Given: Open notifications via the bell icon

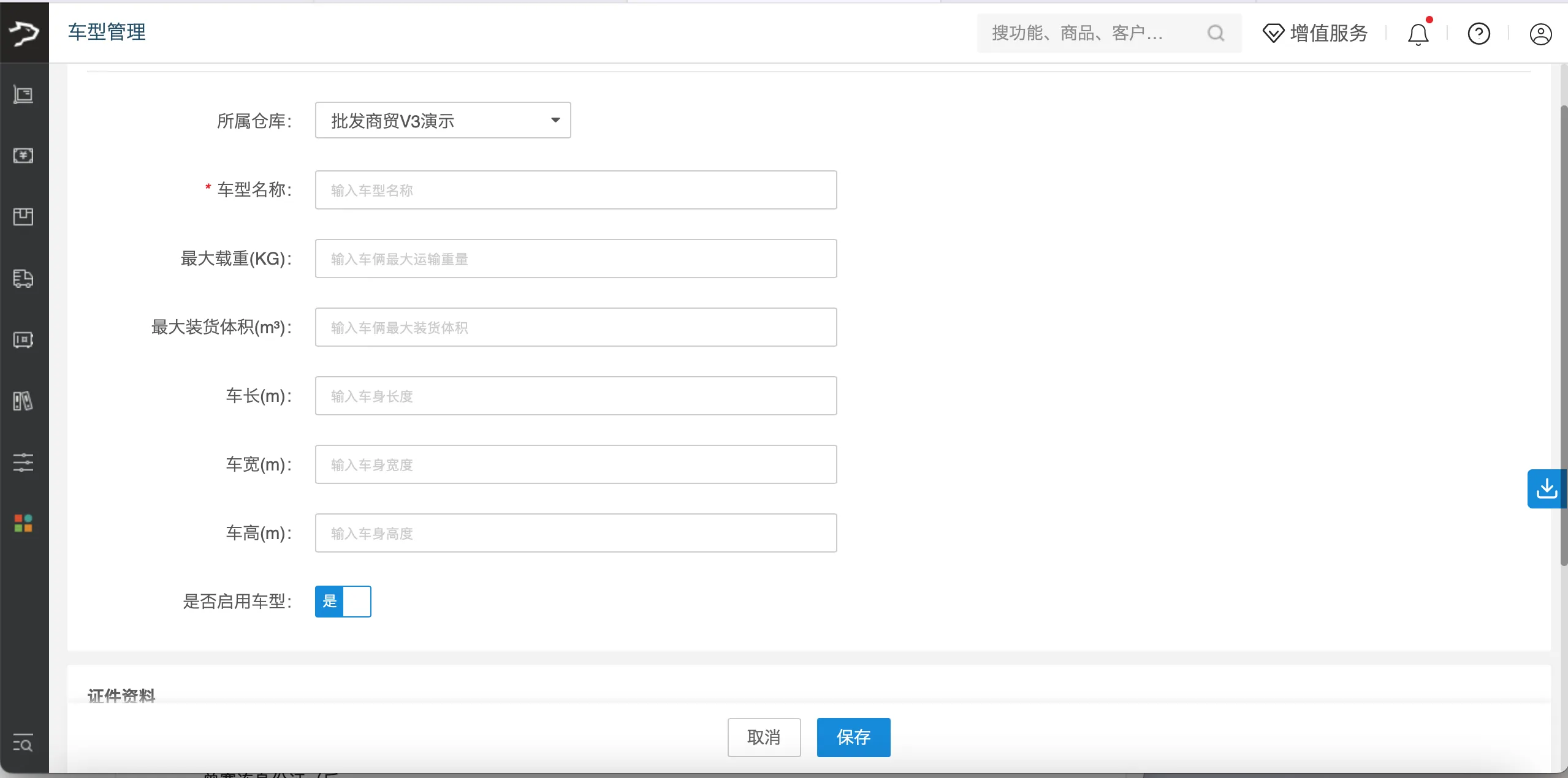Looking at the screenshot, I should click(x=1418, y=34).
